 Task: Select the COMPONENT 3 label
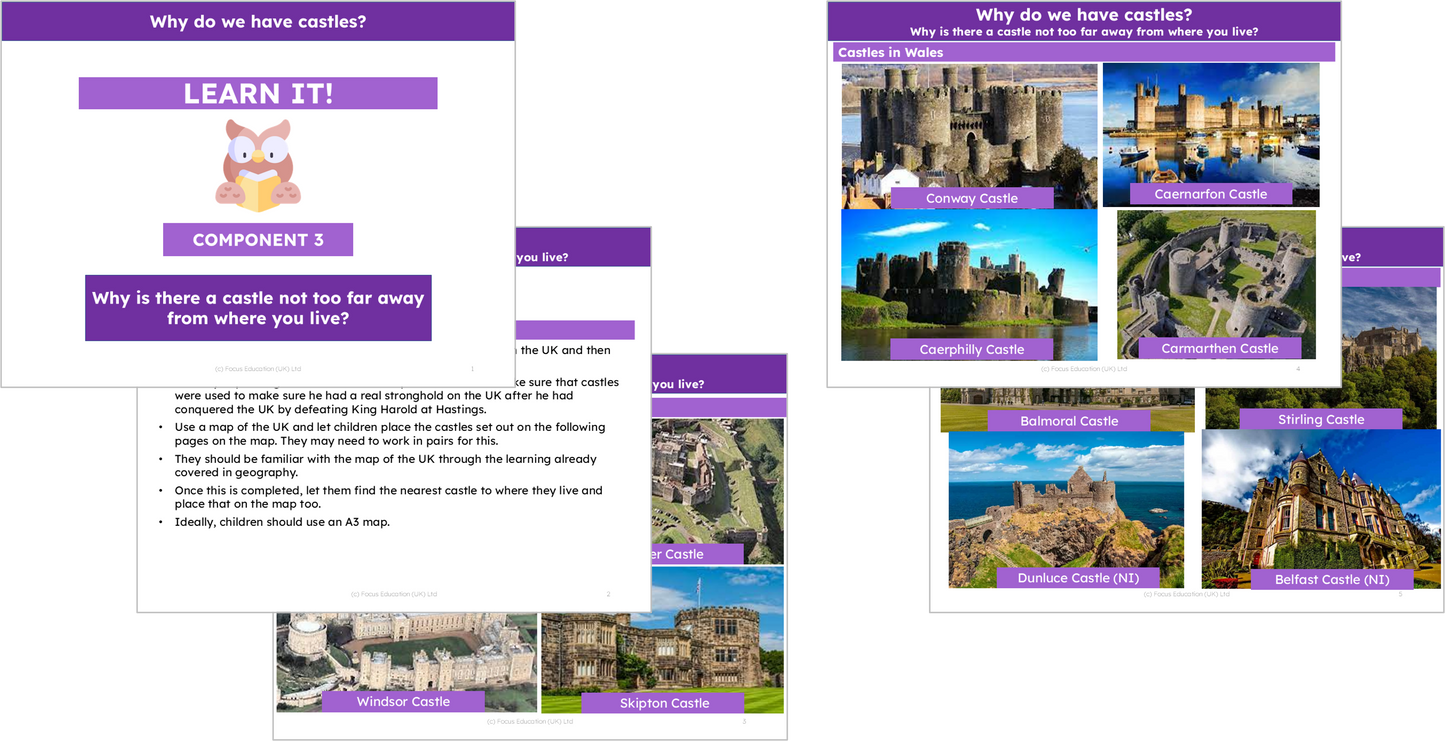258,240
